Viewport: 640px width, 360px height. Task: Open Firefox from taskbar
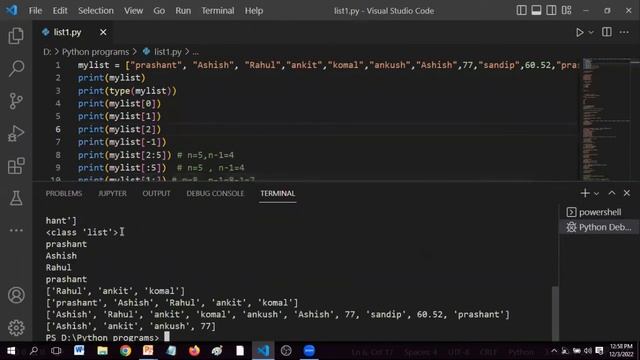[194, 351]
